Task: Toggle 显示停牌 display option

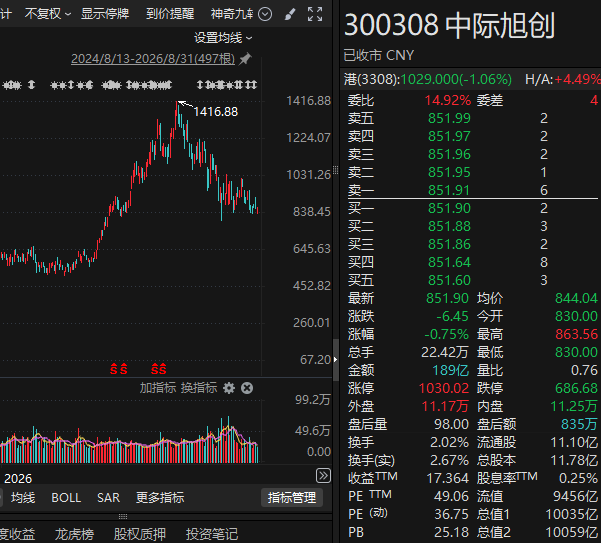Action: [105, 14]
